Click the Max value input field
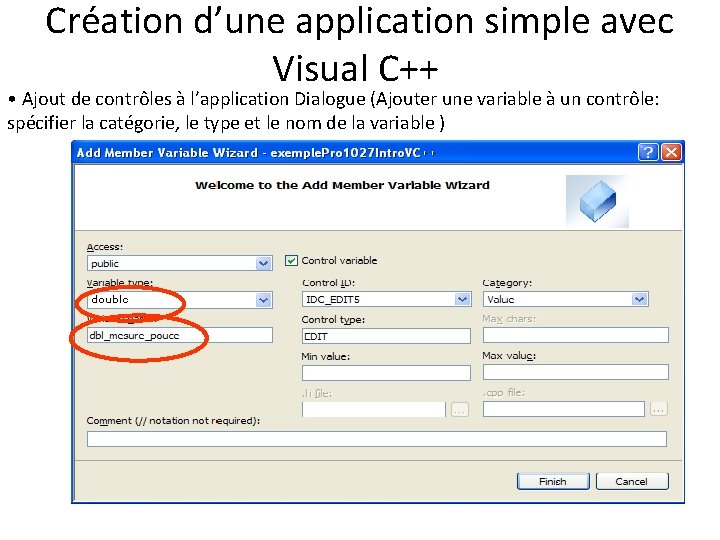720x540 pixels. [x=575, y=372]
